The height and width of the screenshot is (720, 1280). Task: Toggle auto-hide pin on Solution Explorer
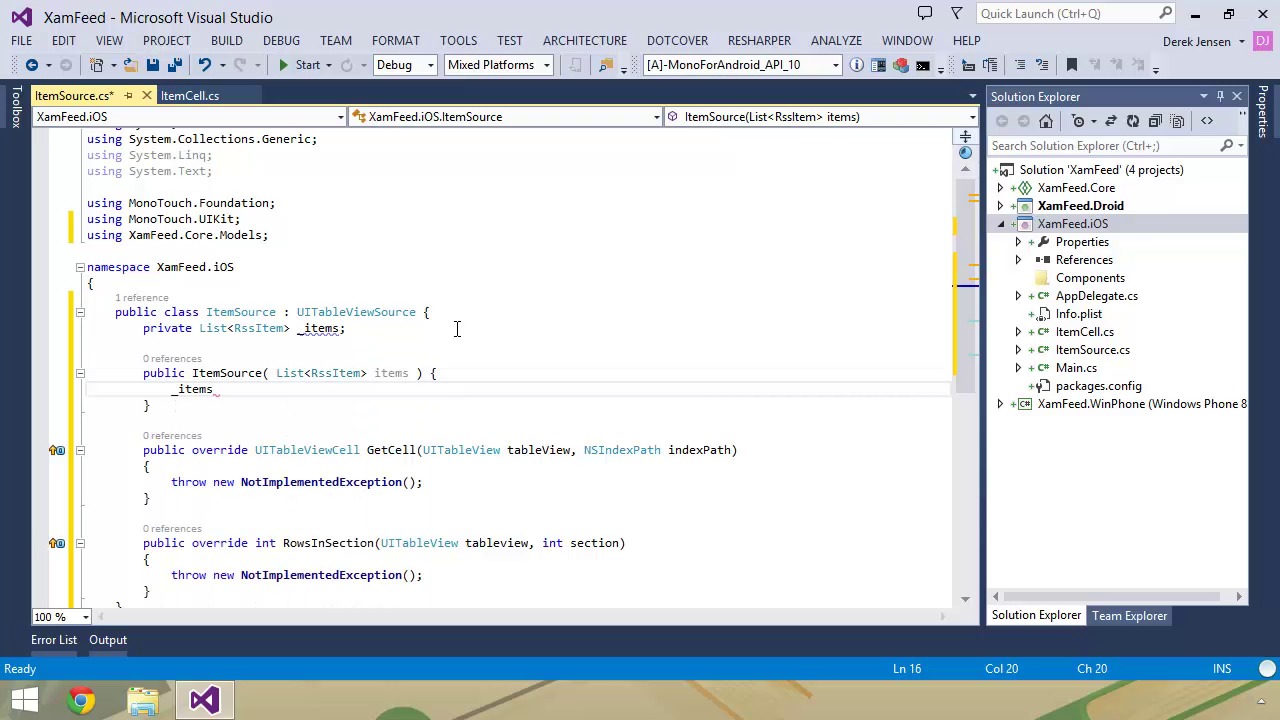(1220, 97)
